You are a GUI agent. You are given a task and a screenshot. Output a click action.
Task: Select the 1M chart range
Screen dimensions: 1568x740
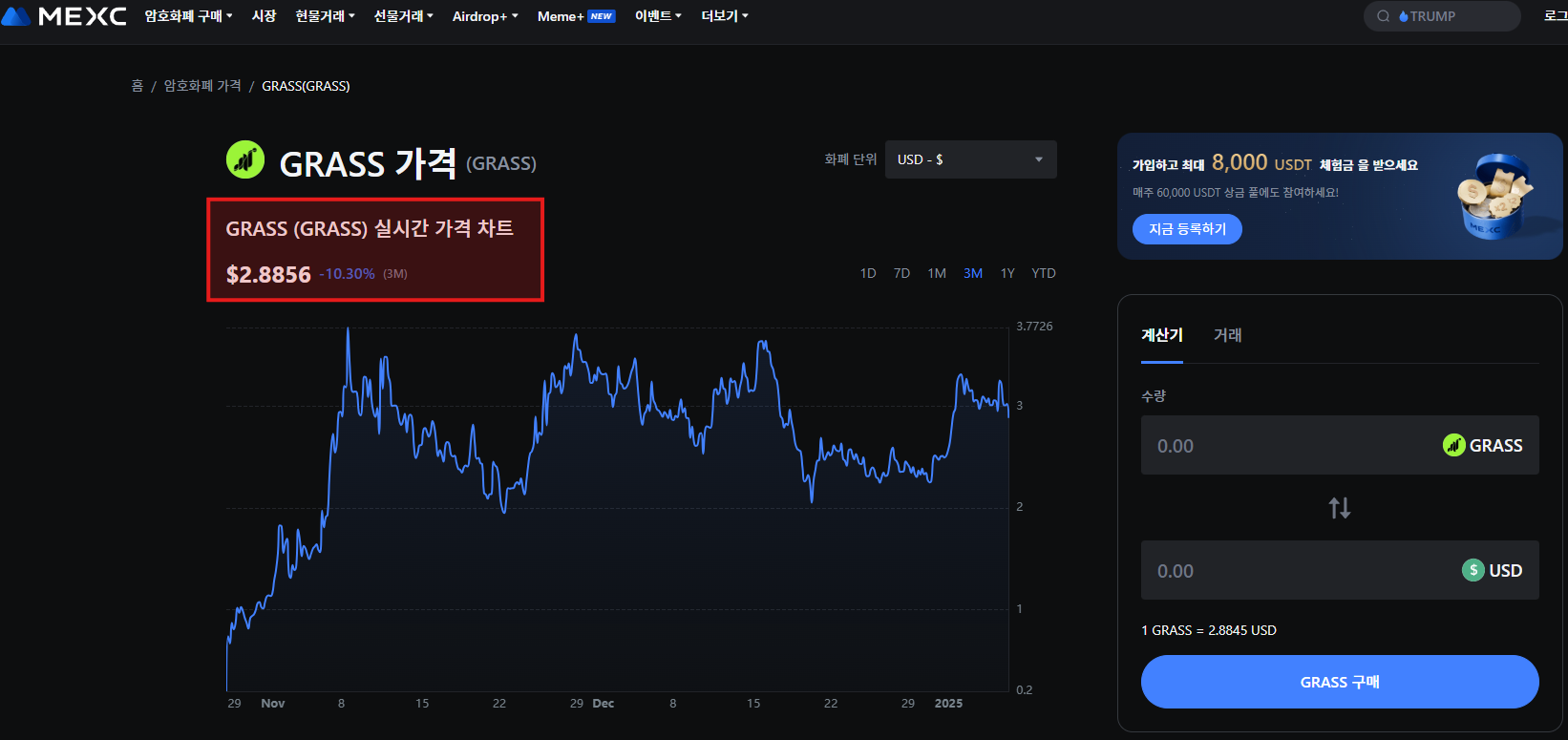click(x=937, y=273)
